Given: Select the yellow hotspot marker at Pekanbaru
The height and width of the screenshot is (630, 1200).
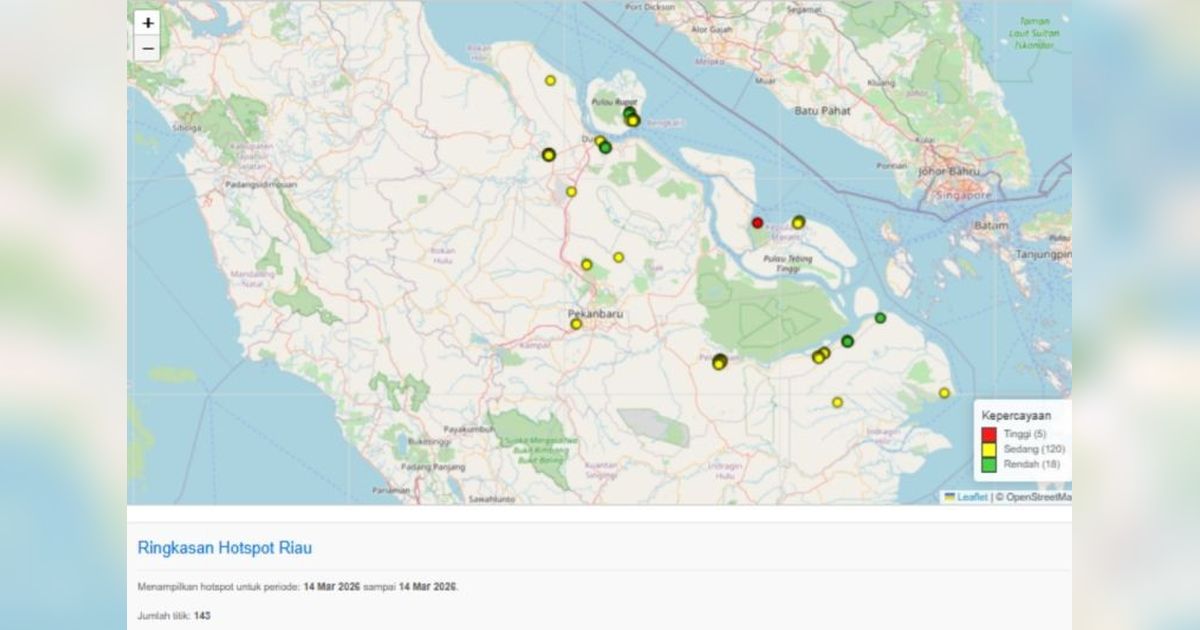Looking at the screenshot, I should click(x=576, y=324).
